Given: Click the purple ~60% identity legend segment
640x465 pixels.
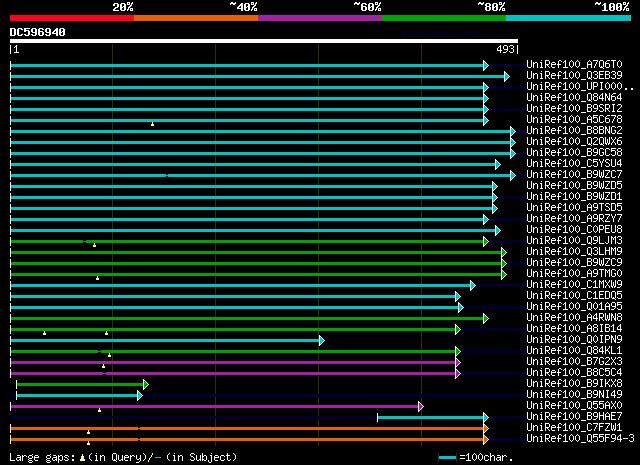Looking at the screenshot, I should (320, 18).
